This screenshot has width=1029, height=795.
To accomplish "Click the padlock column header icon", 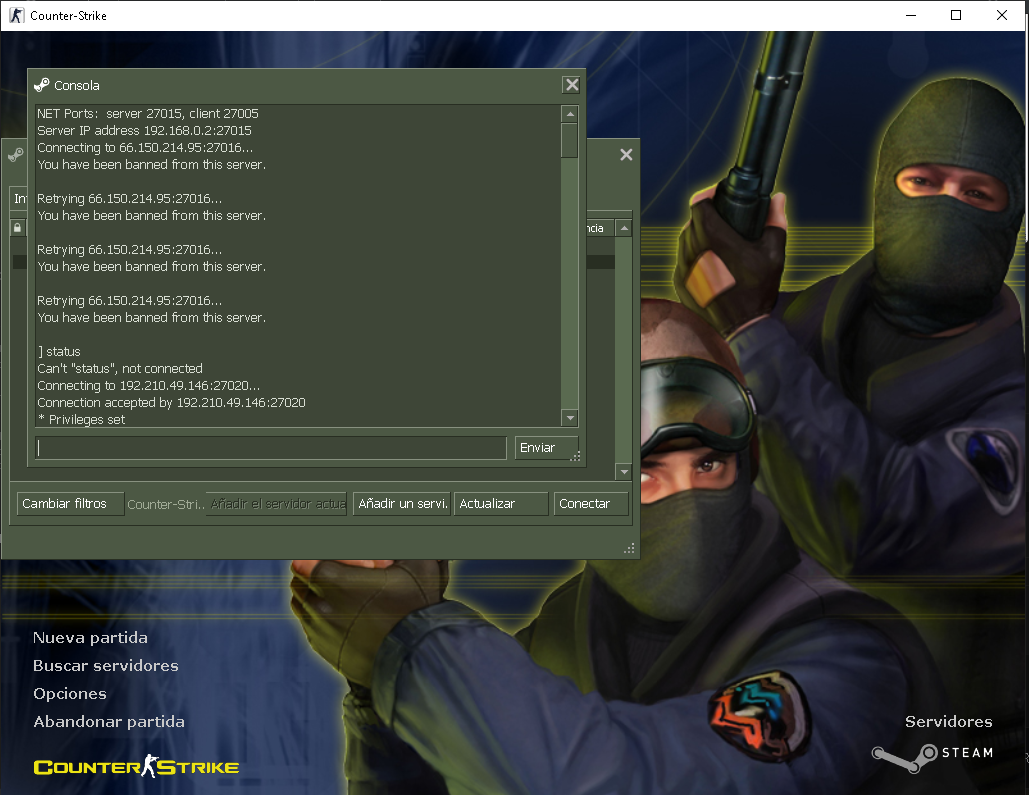I will pyautogui.click(x=18, y=228).
